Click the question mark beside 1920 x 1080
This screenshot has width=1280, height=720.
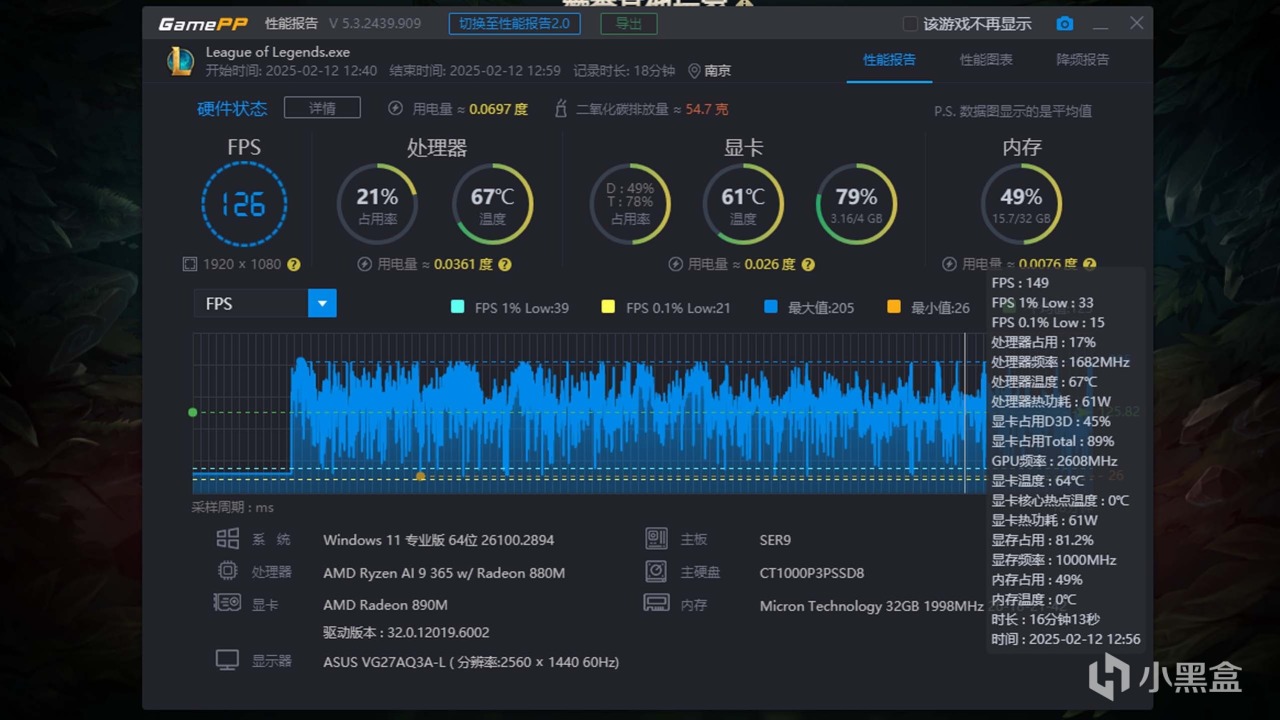point(293,265)
